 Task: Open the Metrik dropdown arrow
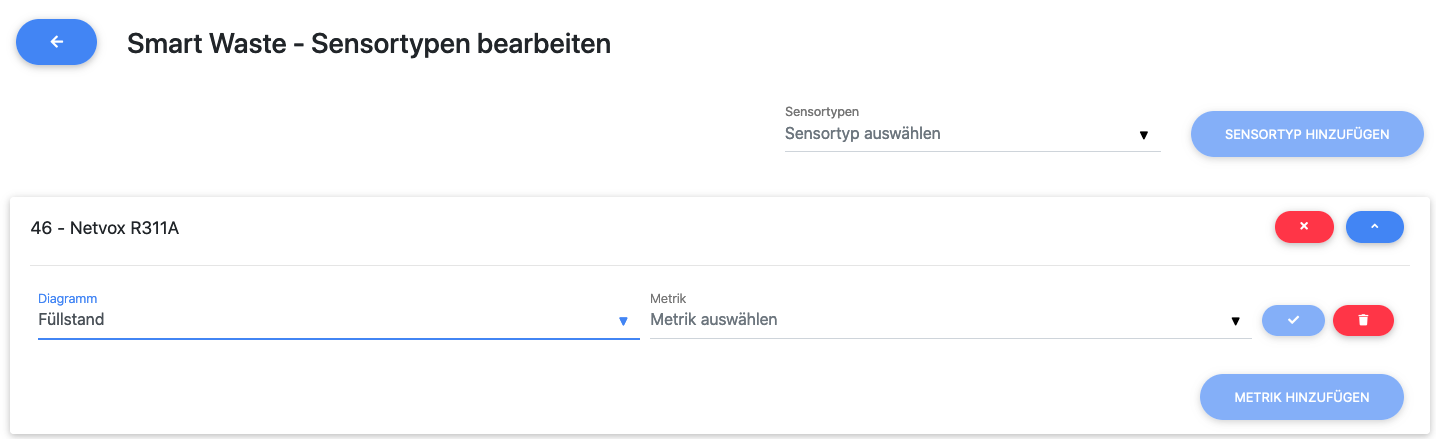point(1235,321)
